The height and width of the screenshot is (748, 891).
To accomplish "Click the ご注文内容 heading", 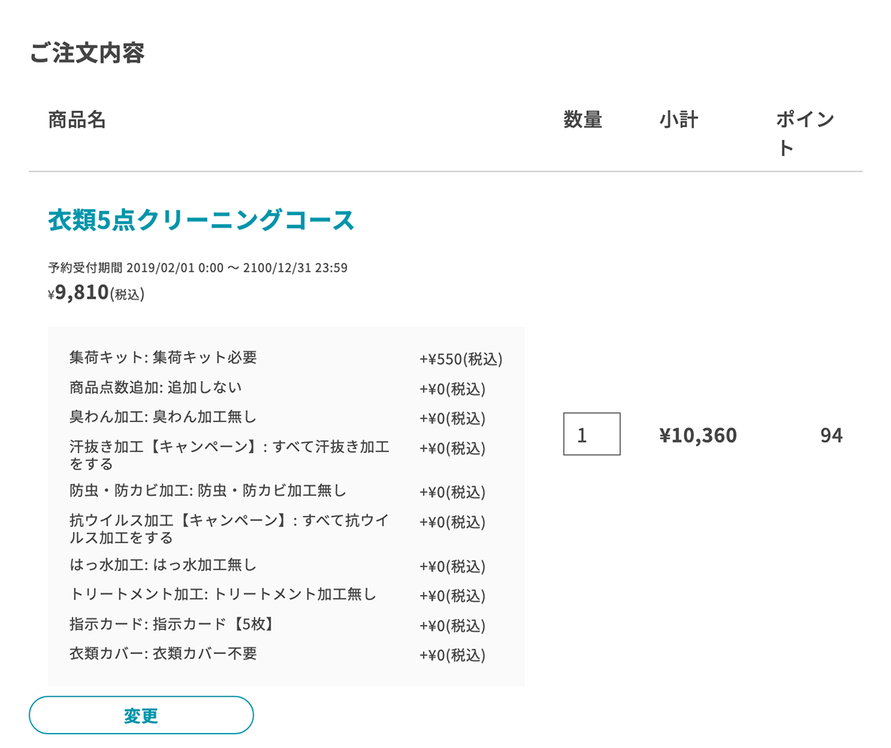I will click(87, 53).
